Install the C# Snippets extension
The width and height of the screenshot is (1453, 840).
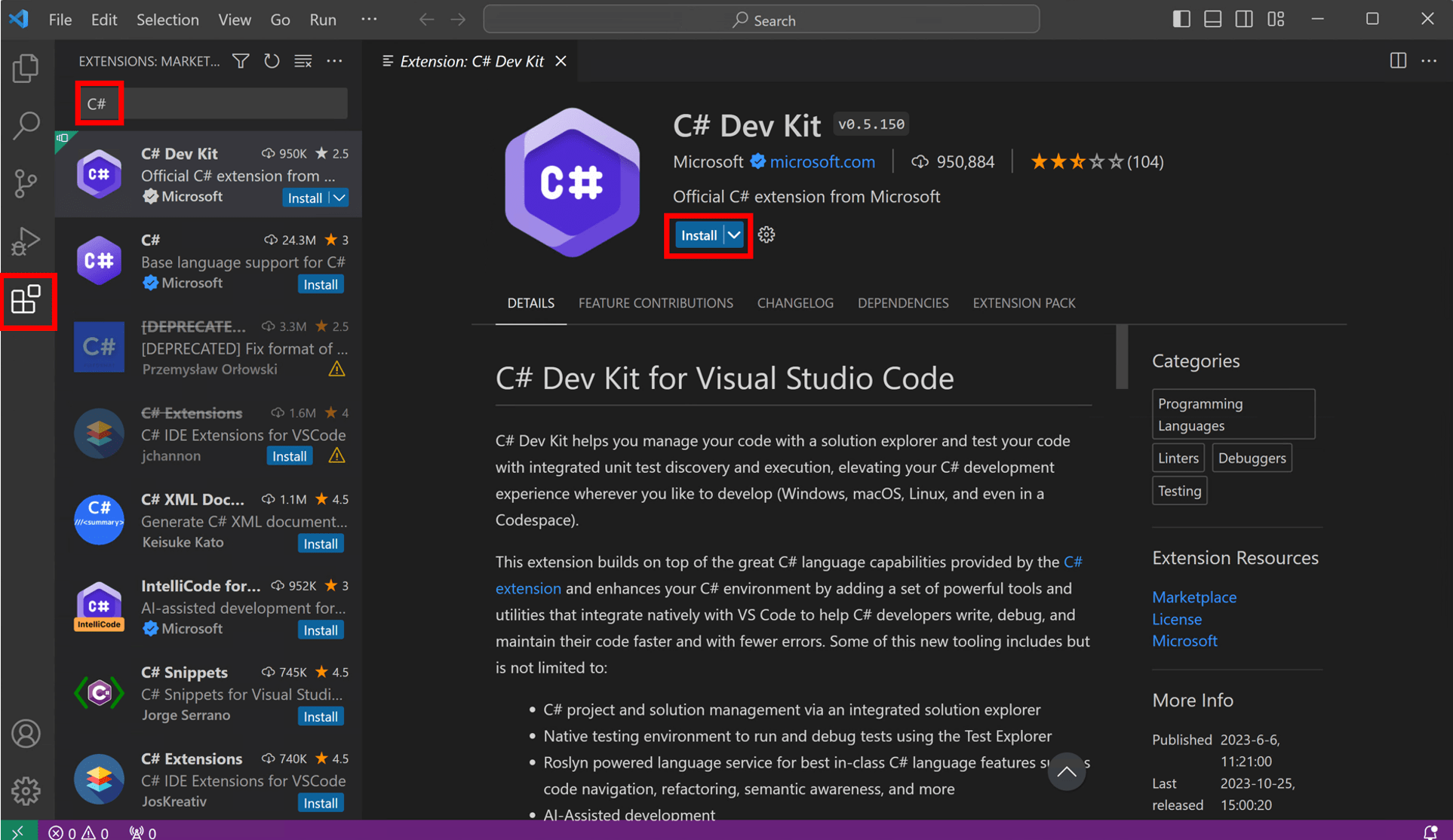coord(320,716)
